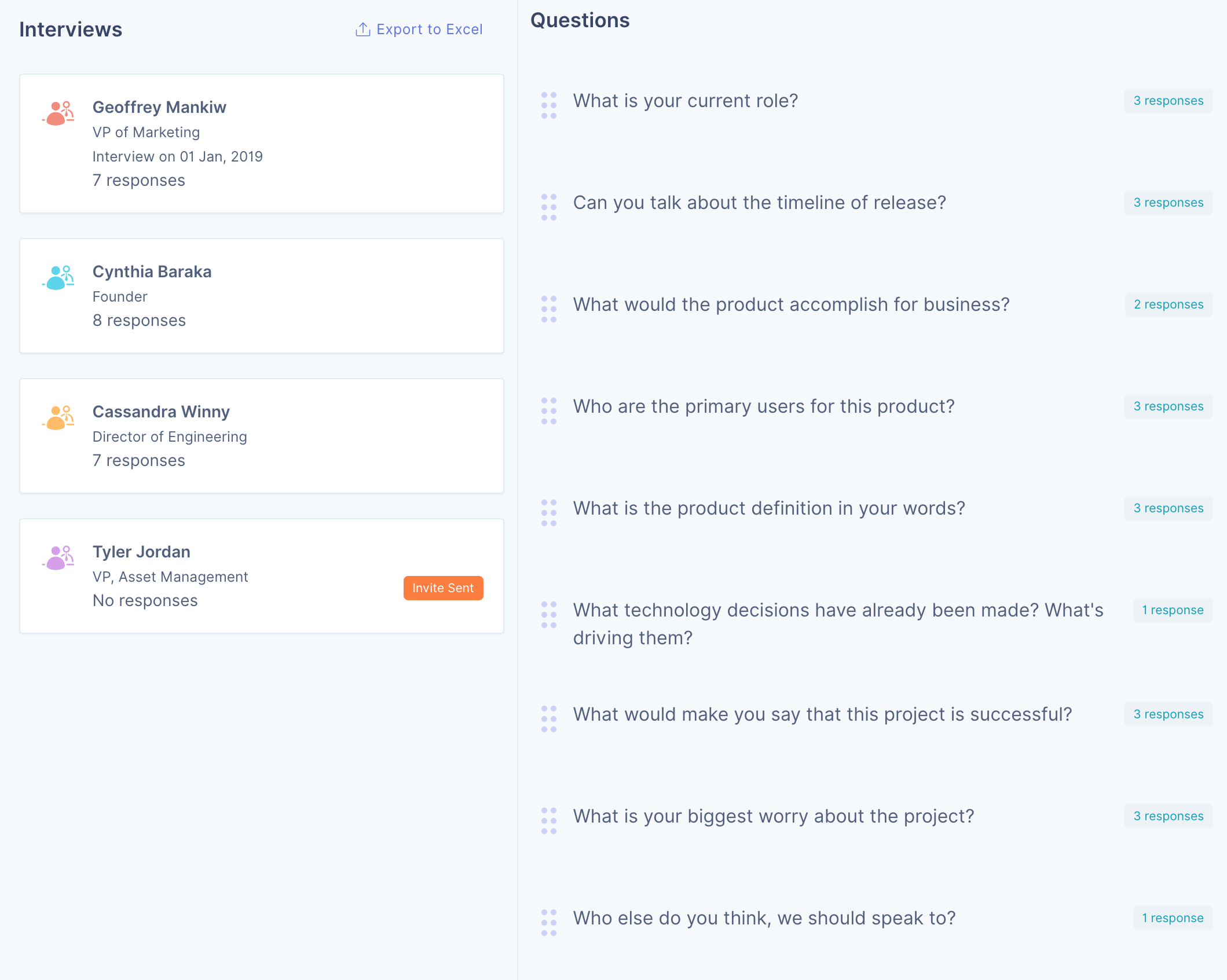Click drag handle for biggest worry question
This screenshot has height=980, width=1227.
548,821
